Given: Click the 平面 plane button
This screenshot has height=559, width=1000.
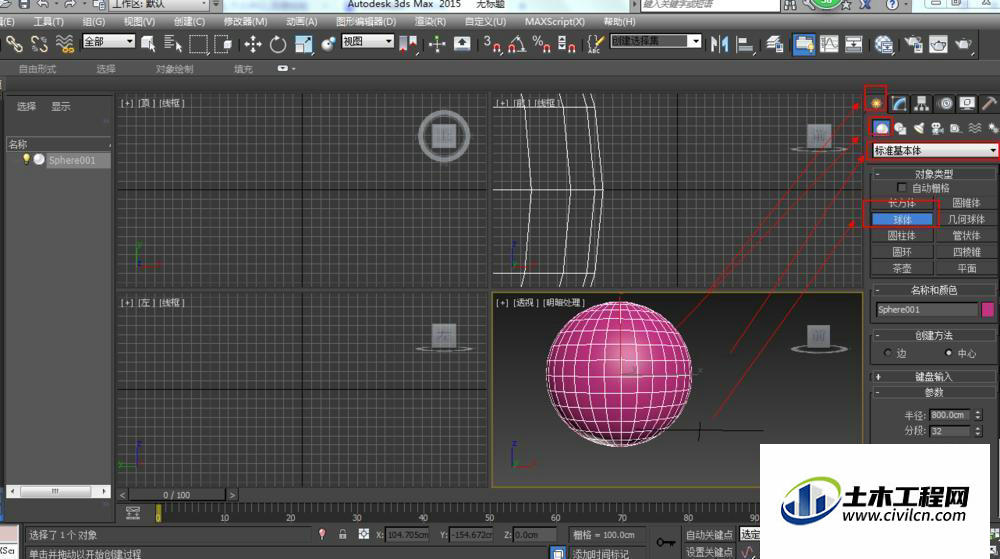Looking at the screenshot, I should tap(966, 268).
